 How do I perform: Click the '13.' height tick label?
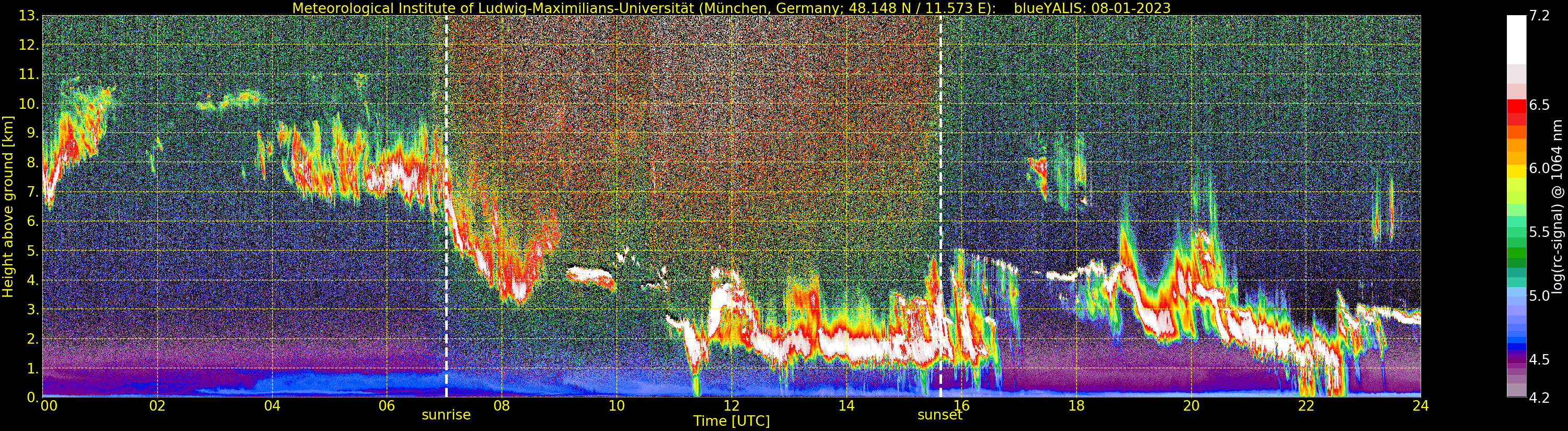click(x=29, y=16)
